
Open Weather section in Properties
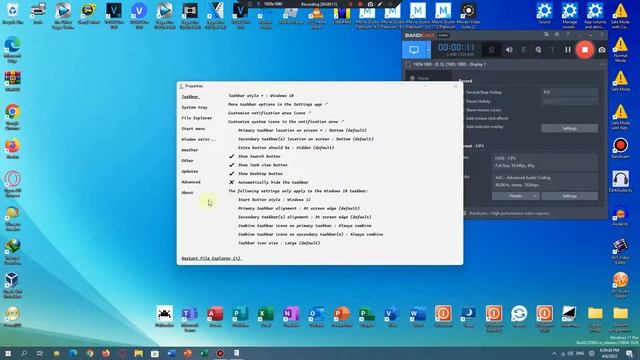pyautogui.click(x=190, y=150)
